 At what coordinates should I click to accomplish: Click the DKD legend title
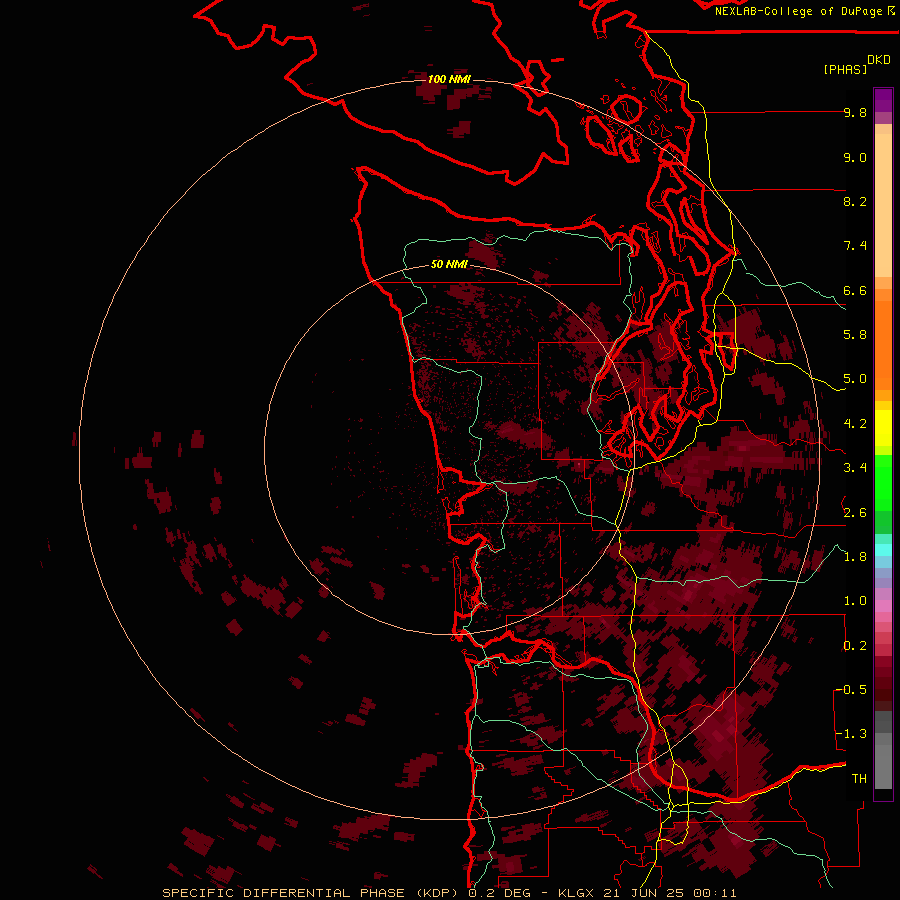tap(879, 60)
